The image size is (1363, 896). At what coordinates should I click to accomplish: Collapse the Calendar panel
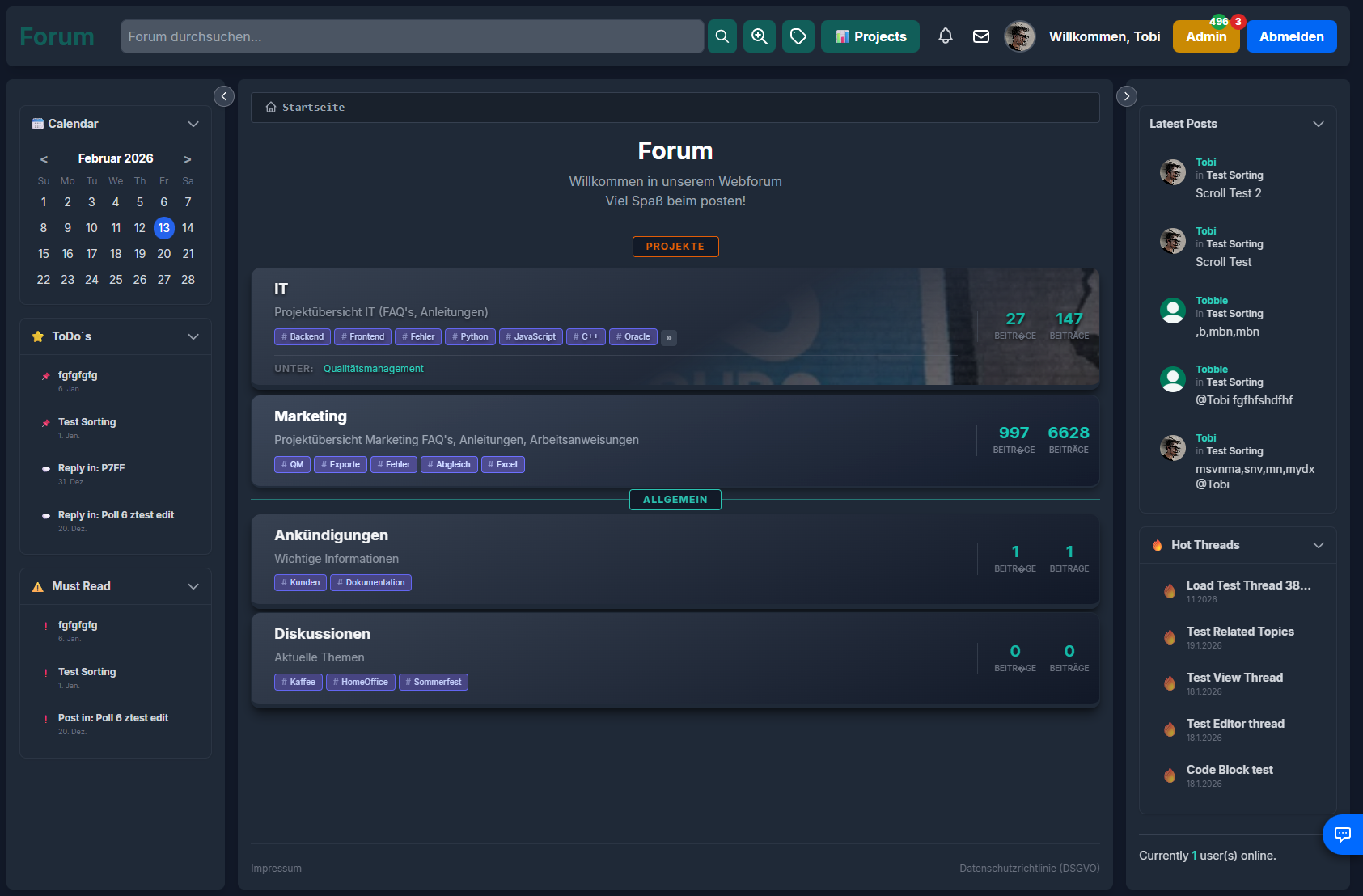pyautogui.click(x=193, y=124)
